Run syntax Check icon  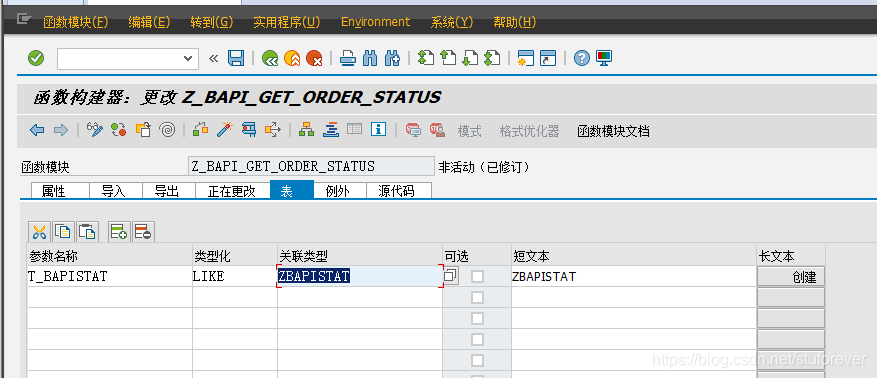[x=200, y=130]
